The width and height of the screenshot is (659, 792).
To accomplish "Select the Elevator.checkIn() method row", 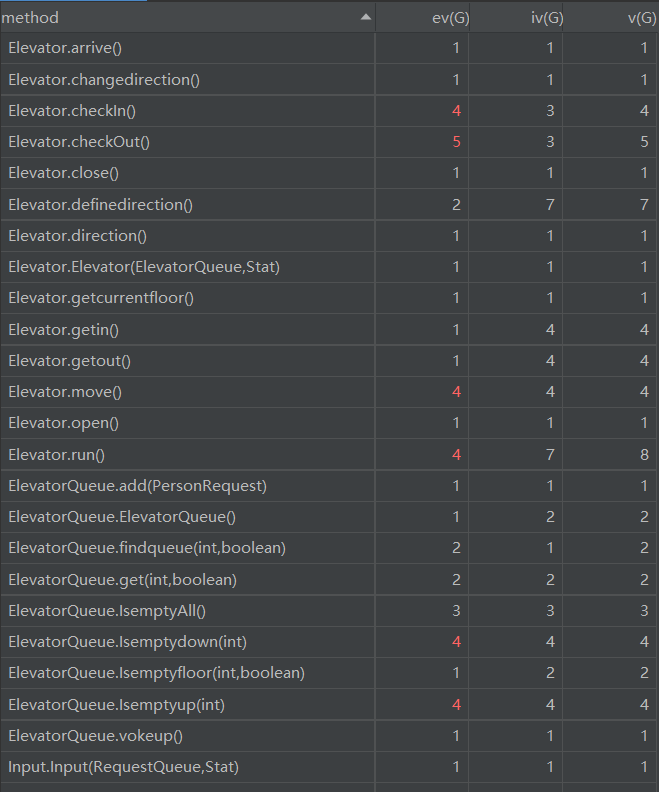I will click(x=329, y=111).
